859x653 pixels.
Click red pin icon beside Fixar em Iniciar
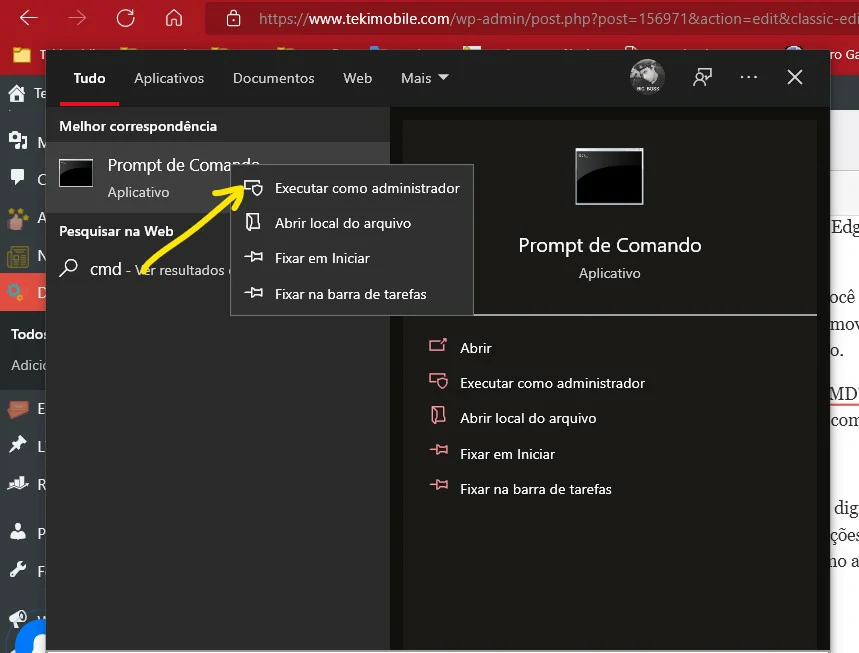click(439, 450)
